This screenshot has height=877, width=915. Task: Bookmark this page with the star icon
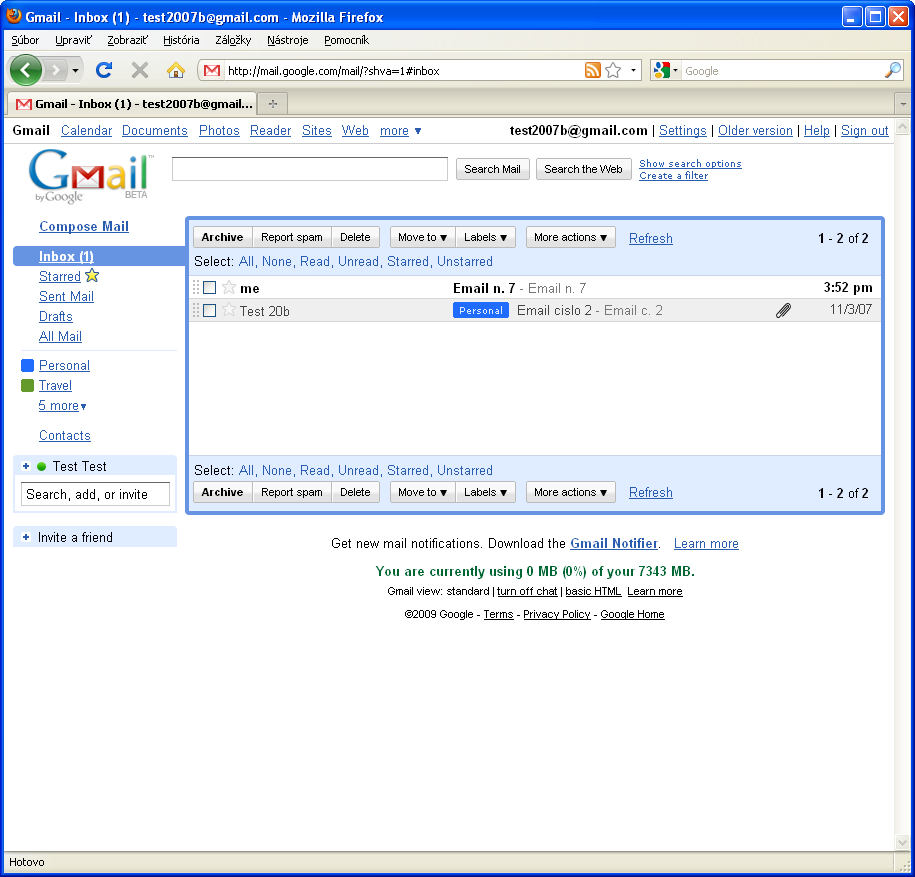[613, 71]
